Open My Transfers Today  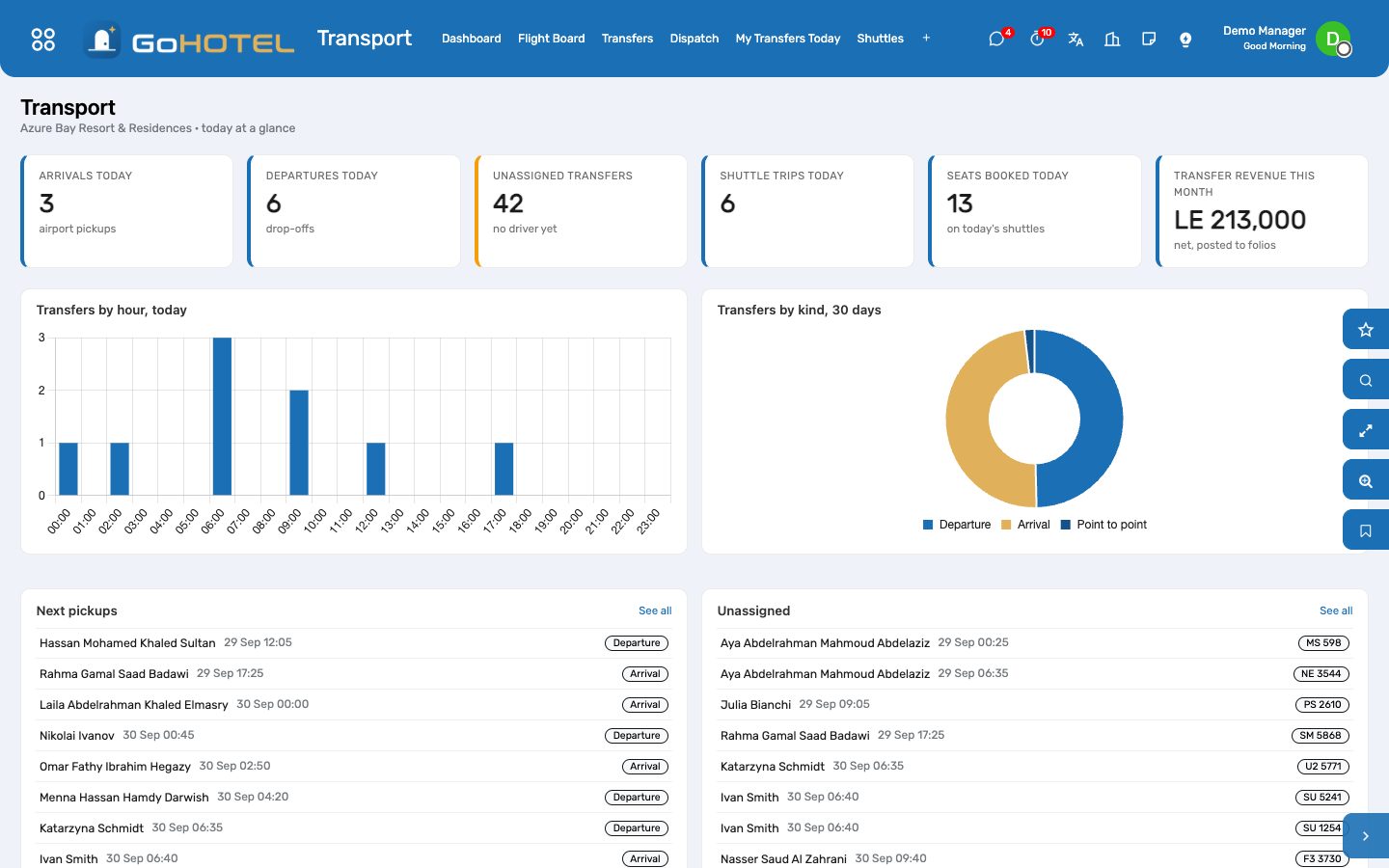click(788, 39)
